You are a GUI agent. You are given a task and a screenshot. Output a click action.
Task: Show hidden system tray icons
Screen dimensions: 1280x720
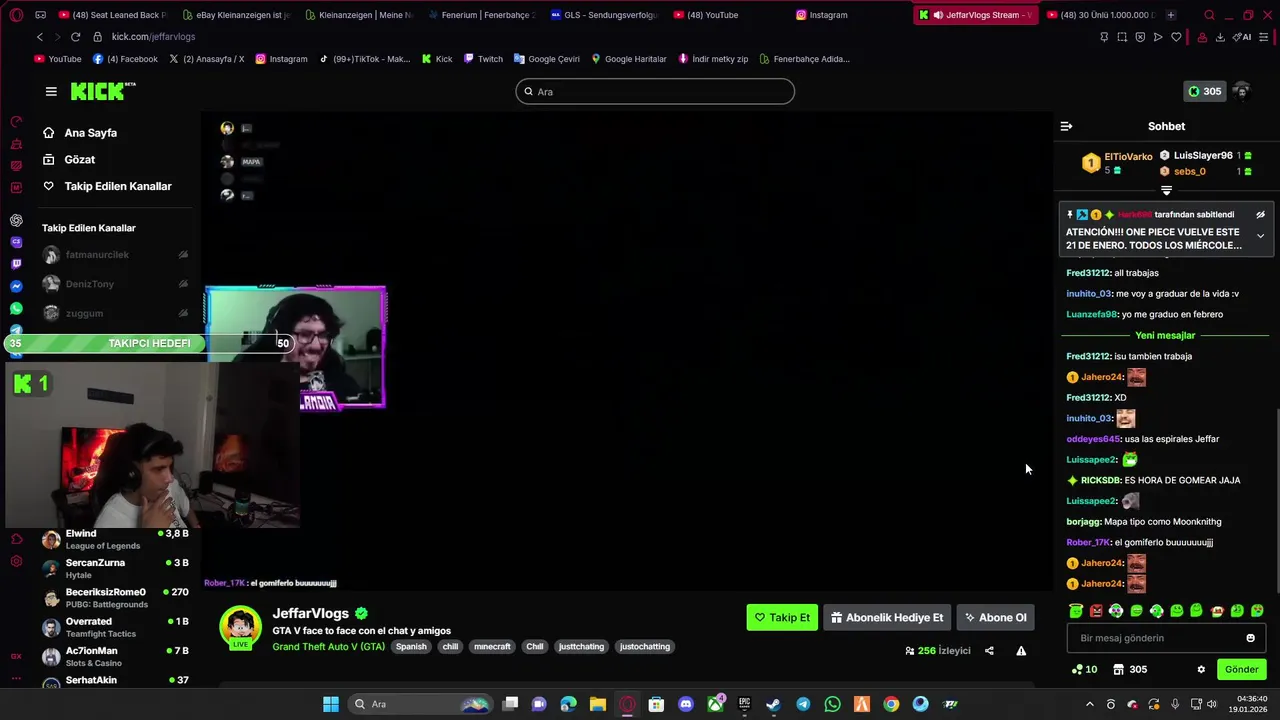pos(1089,704)
